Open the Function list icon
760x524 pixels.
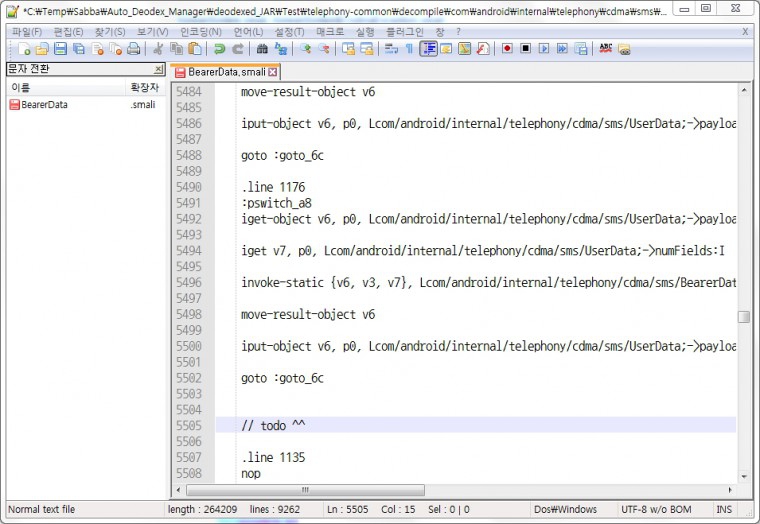483,48
